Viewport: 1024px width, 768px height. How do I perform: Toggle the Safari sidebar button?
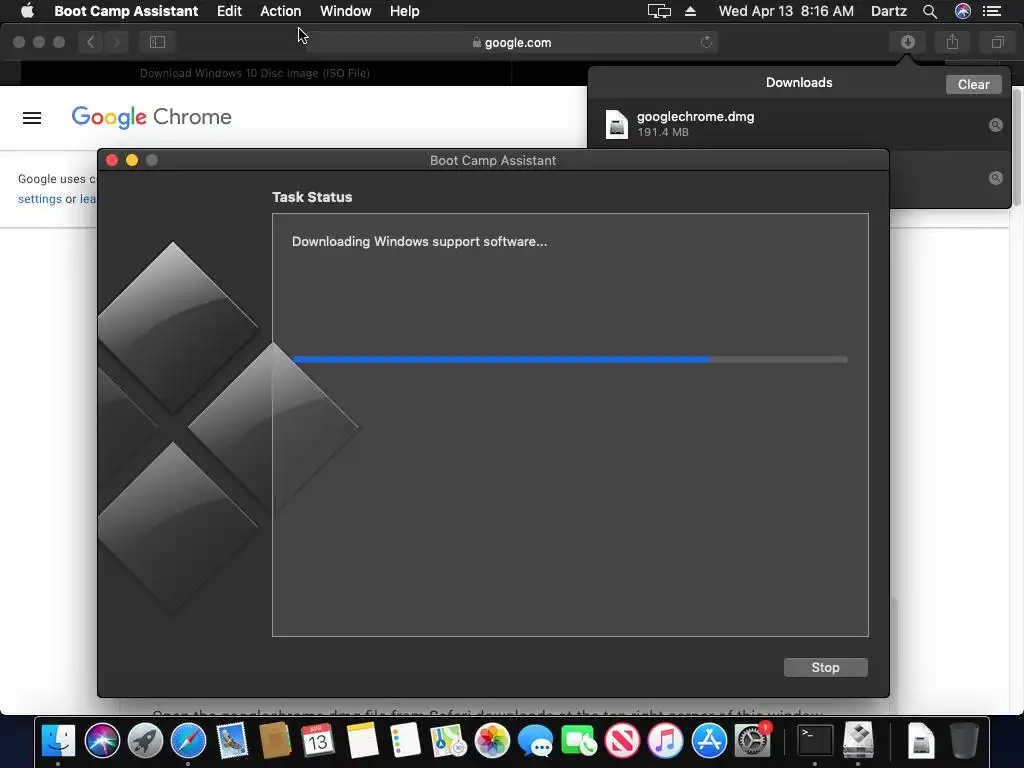click(157, 42)
